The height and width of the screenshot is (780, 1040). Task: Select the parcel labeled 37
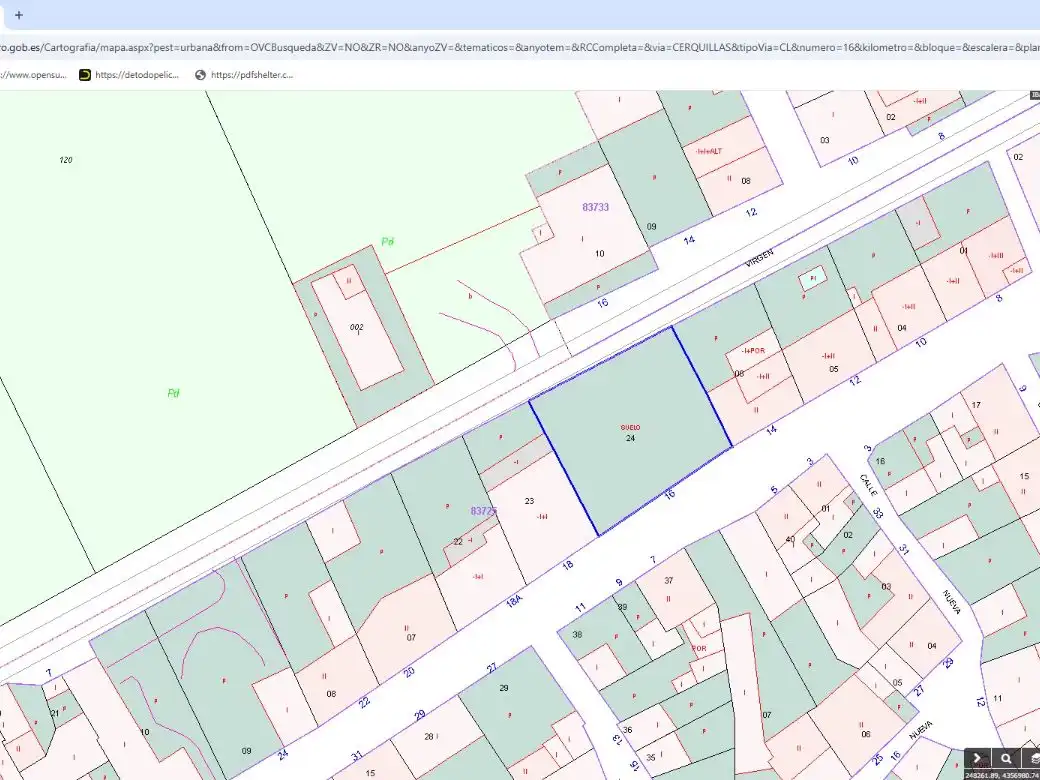[669, 580]
